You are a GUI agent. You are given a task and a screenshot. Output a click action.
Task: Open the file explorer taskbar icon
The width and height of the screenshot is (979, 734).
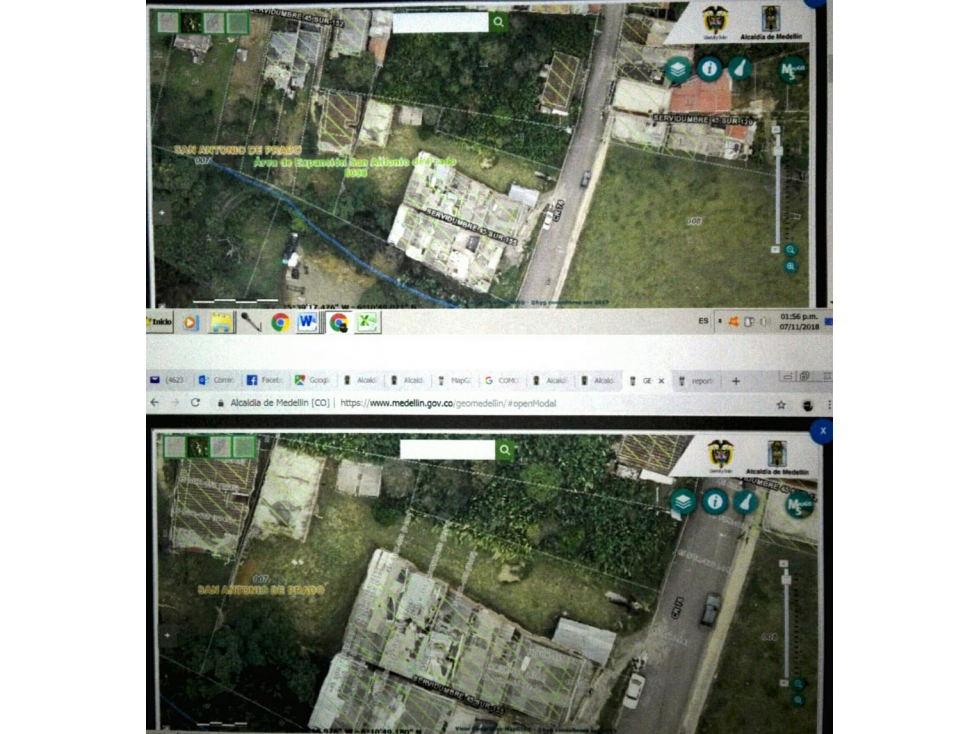[221, 322]
